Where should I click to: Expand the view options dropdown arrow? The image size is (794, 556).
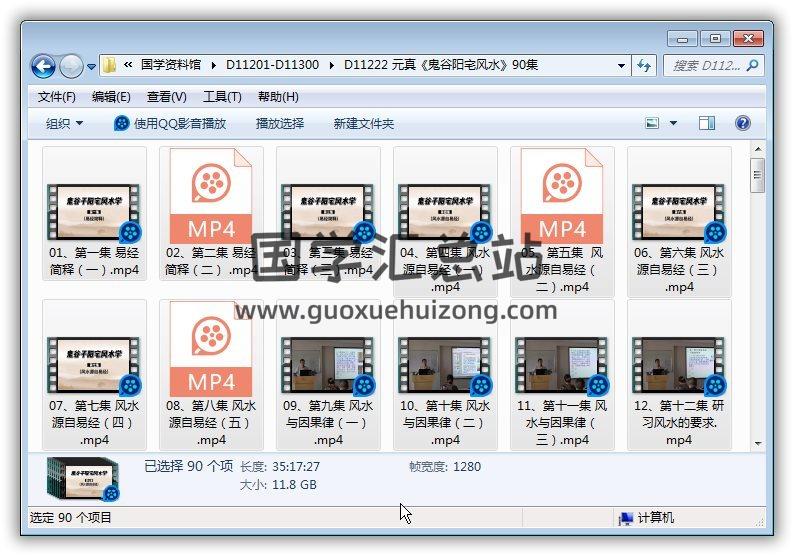(x=673, y=123)
